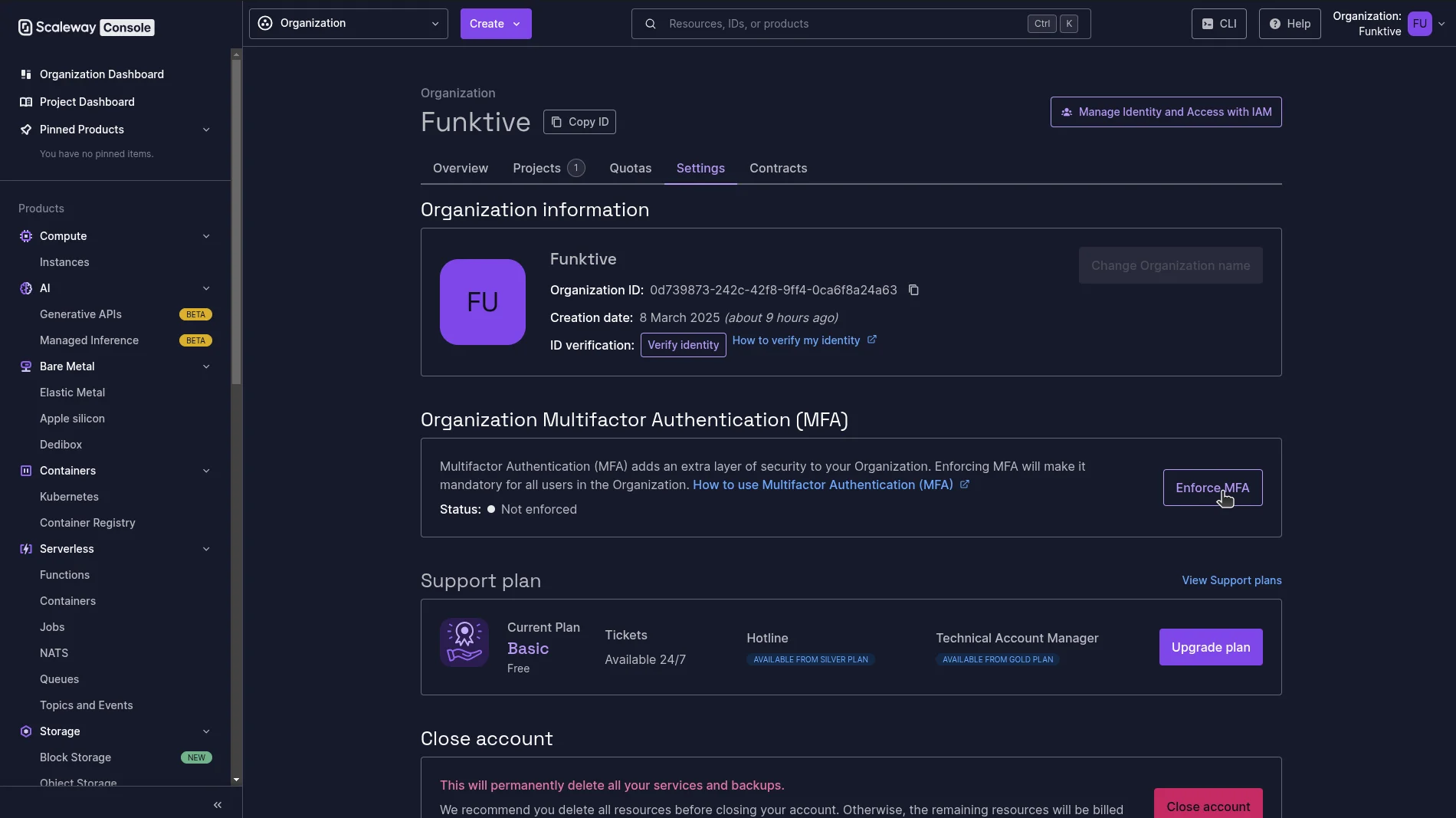The image size is (1456, 818).
Task: Open Instances in sidebar
Action: tap(64, 262)
